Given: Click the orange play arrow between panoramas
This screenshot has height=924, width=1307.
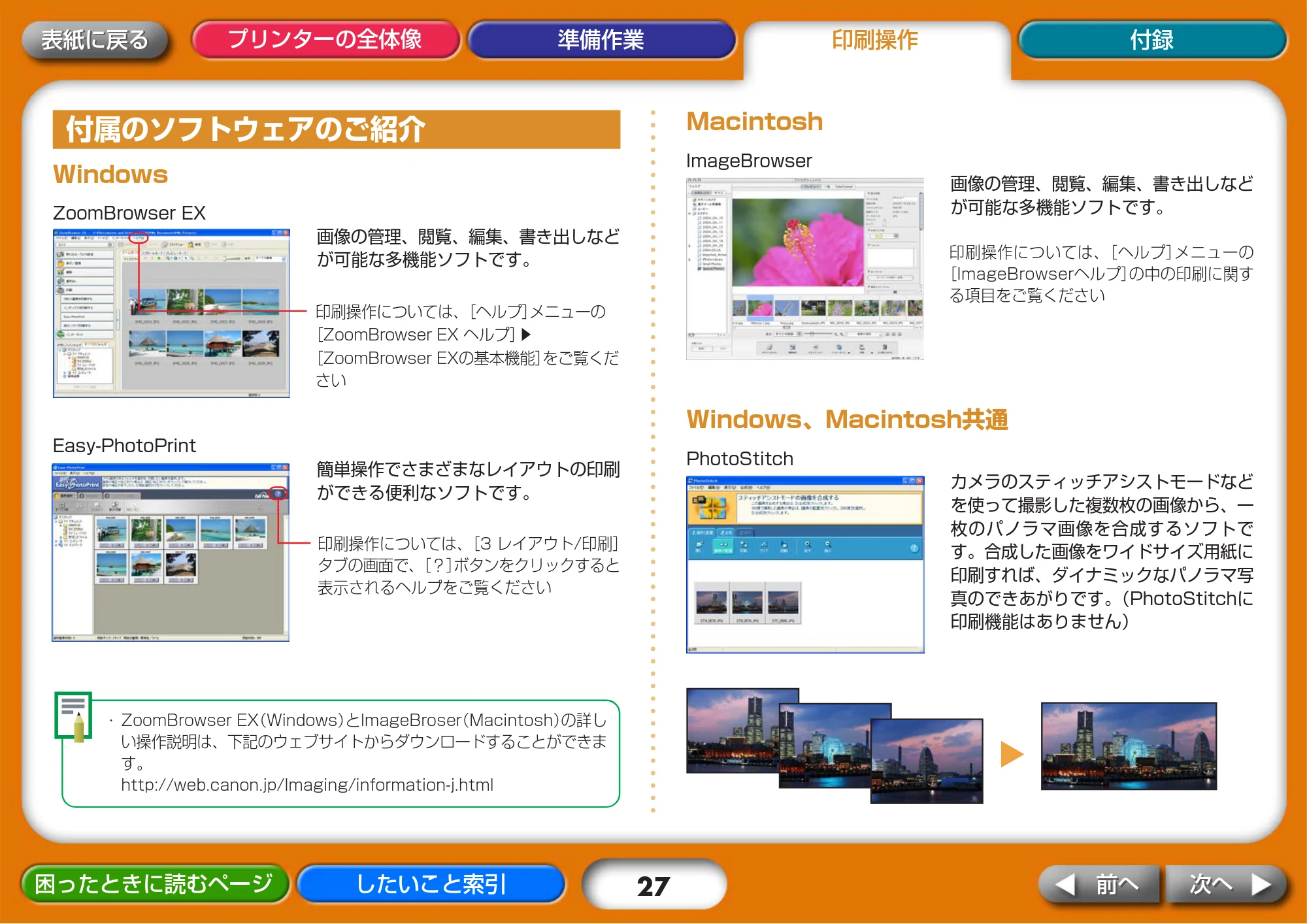Looking at the screenshot, I should click(x=1012, y=753).
